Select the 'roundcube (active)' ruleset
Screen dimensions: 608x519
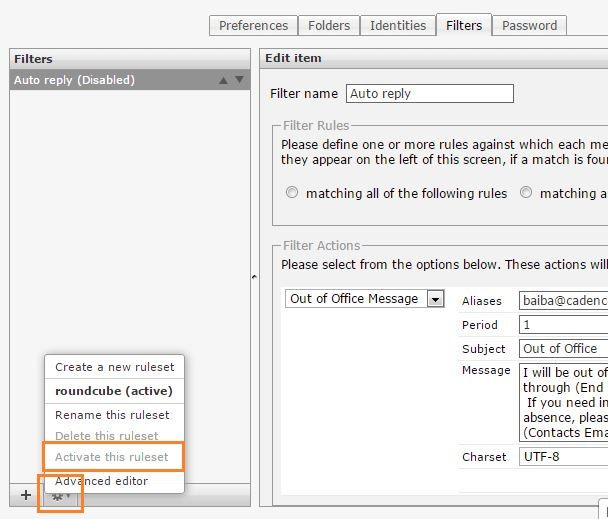[113, 391]
